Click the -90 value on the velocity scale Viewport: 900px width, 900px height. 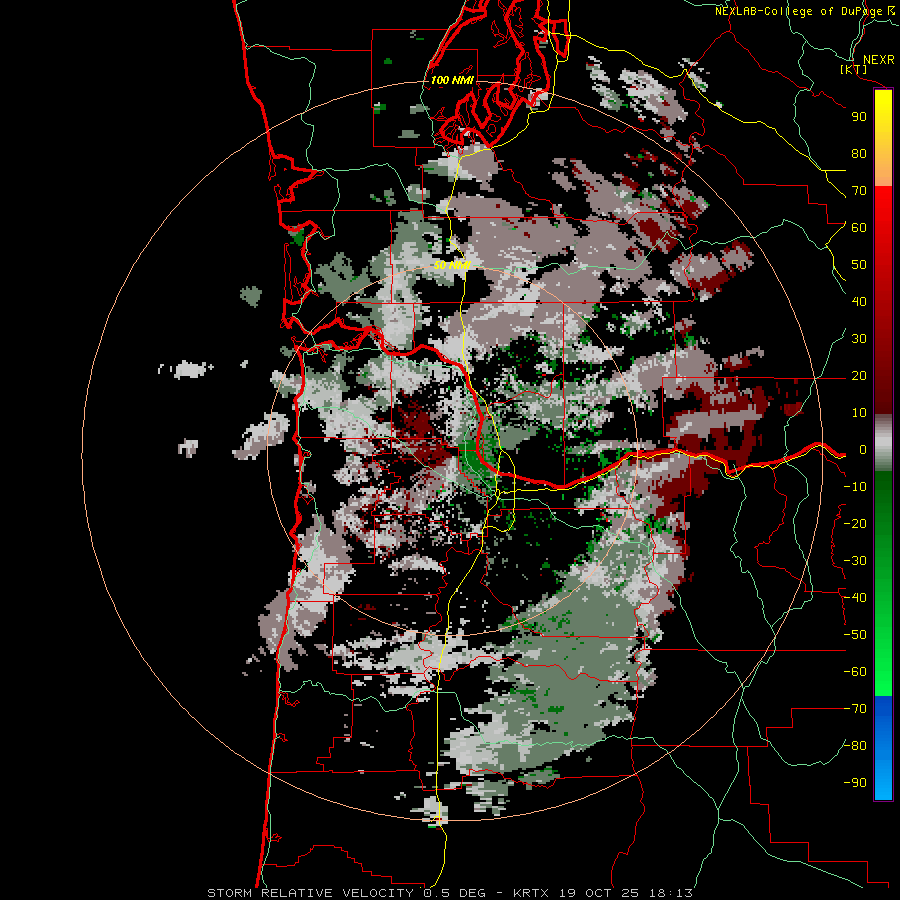tap(855, 783)
